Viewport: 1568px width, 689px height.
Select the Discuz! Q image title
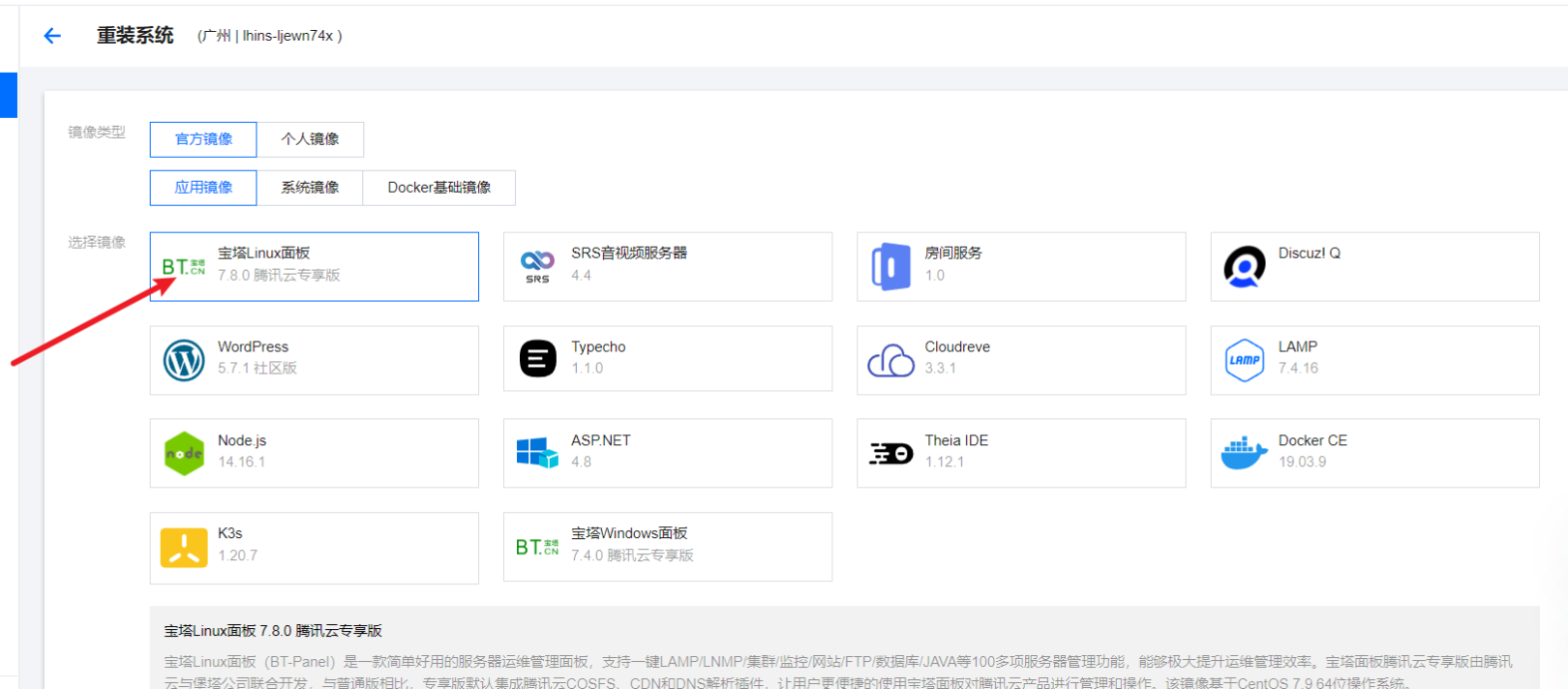(1310, 253)
